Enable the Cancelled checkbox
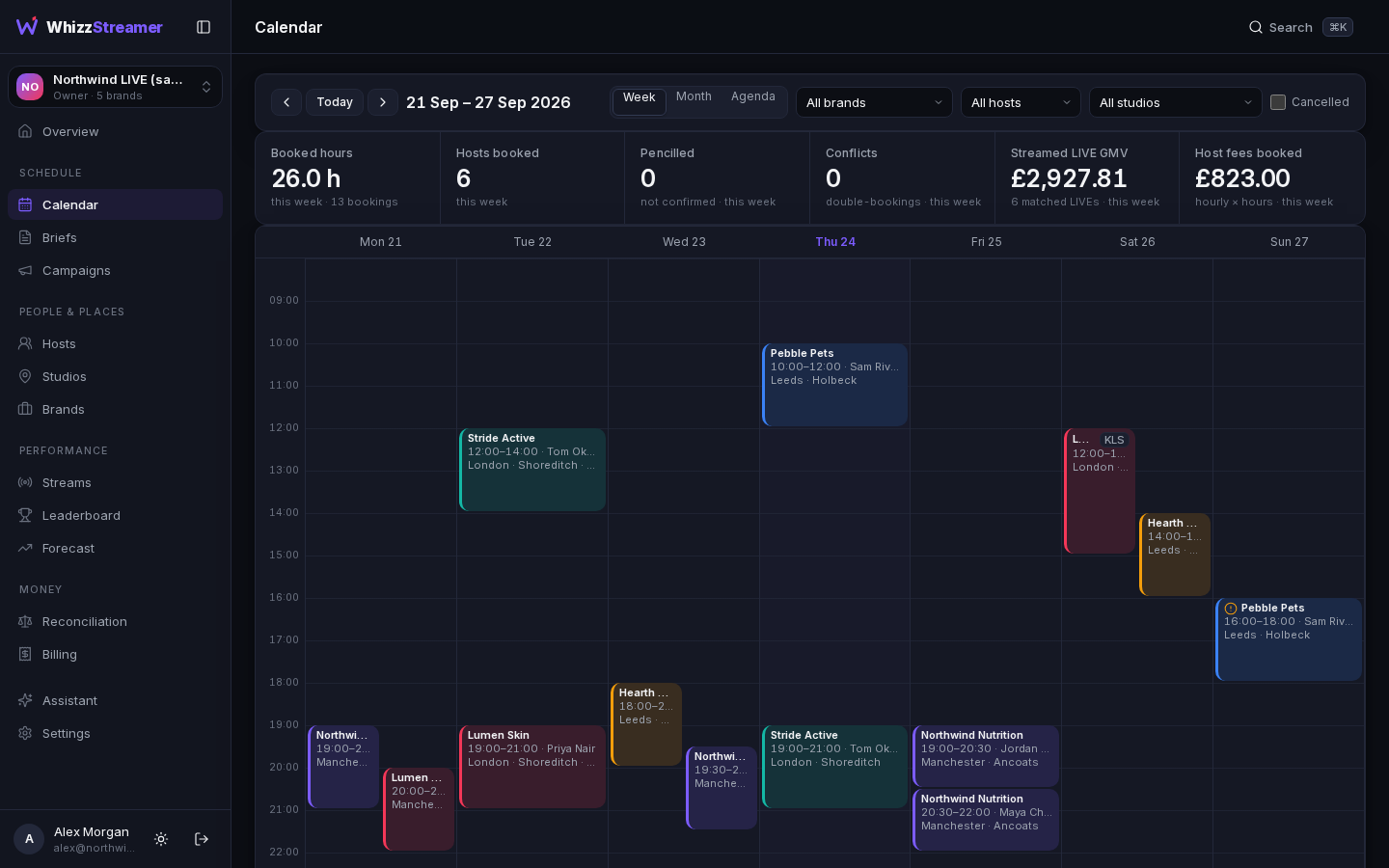The height and width of the screenshot is (868, 1389). (x=1278, y=102)
